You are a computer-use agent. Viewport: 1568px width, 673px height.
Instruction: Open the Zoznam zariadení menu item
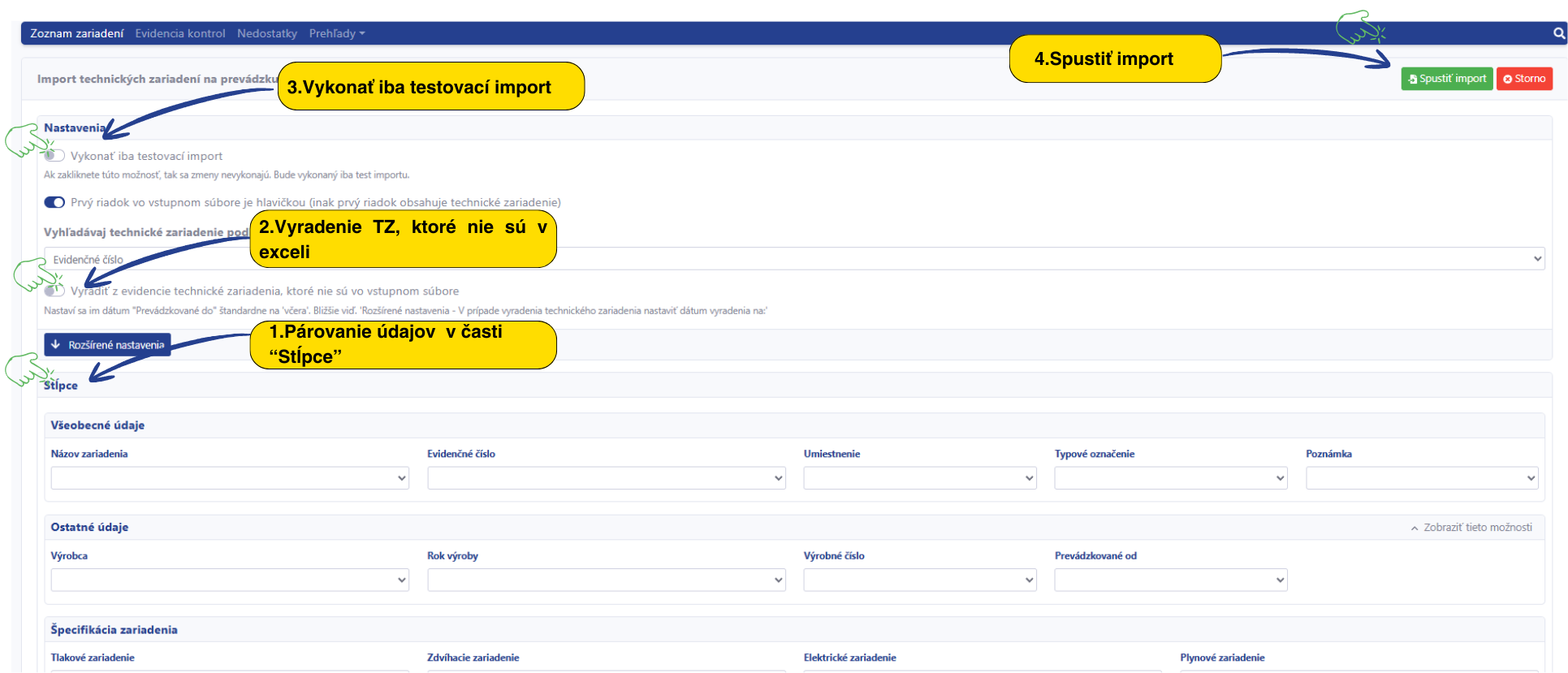[76, 33]
